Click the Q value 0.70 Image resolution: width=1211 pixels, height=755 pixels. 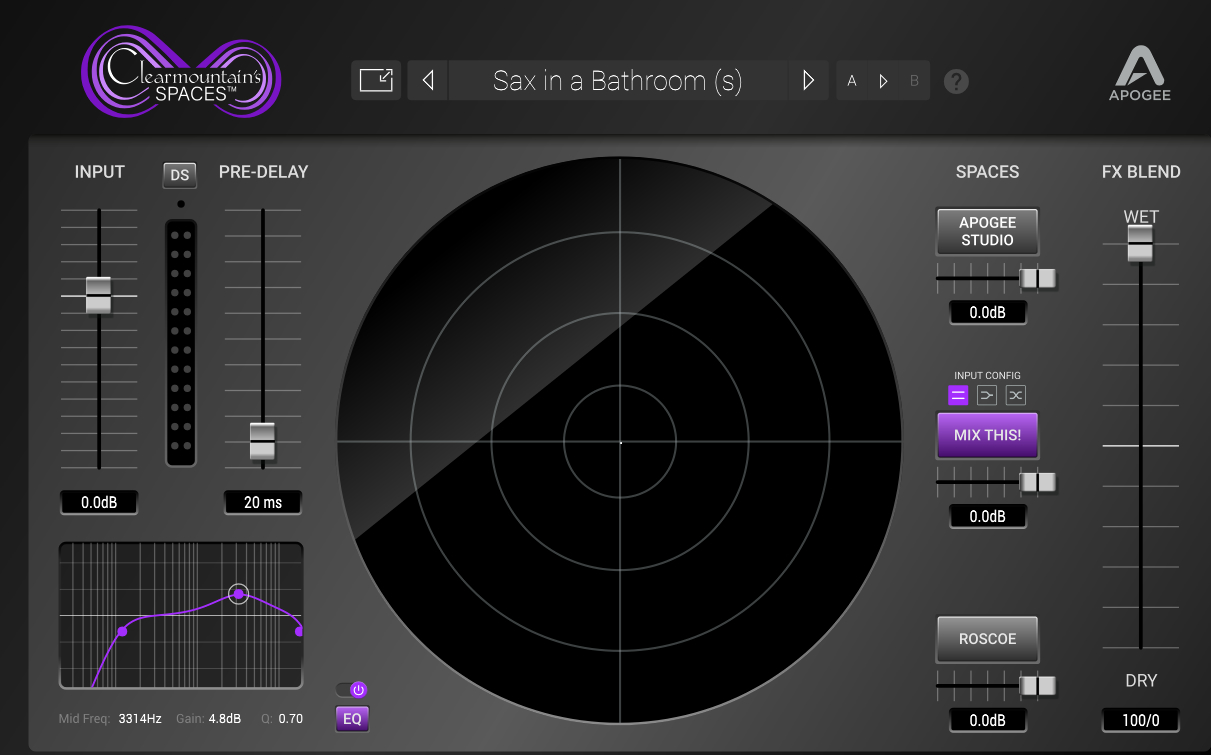(x=291, y=718)
